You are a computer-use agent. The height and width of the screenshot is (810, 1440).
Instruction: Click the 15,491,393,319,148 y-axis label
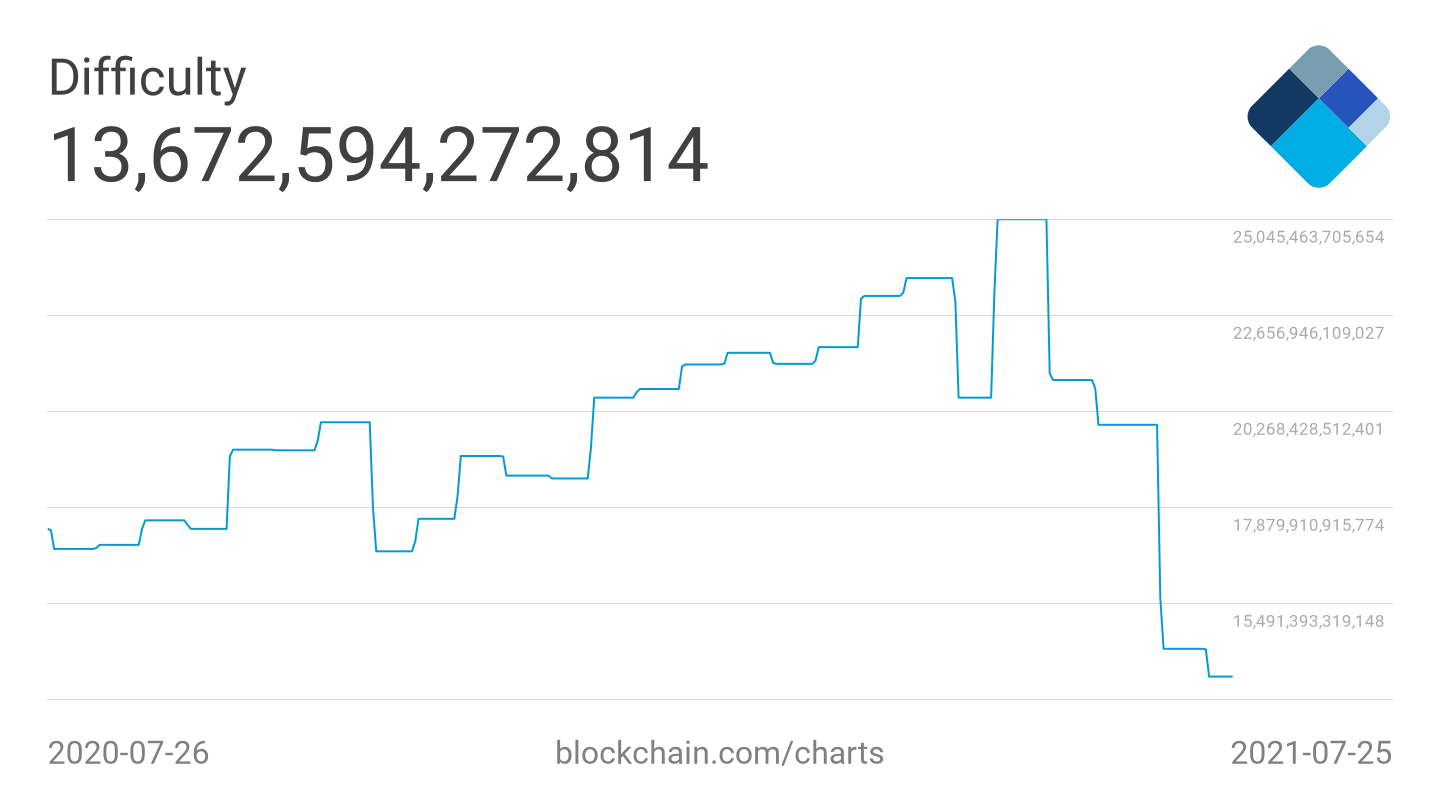(1308, 621)
